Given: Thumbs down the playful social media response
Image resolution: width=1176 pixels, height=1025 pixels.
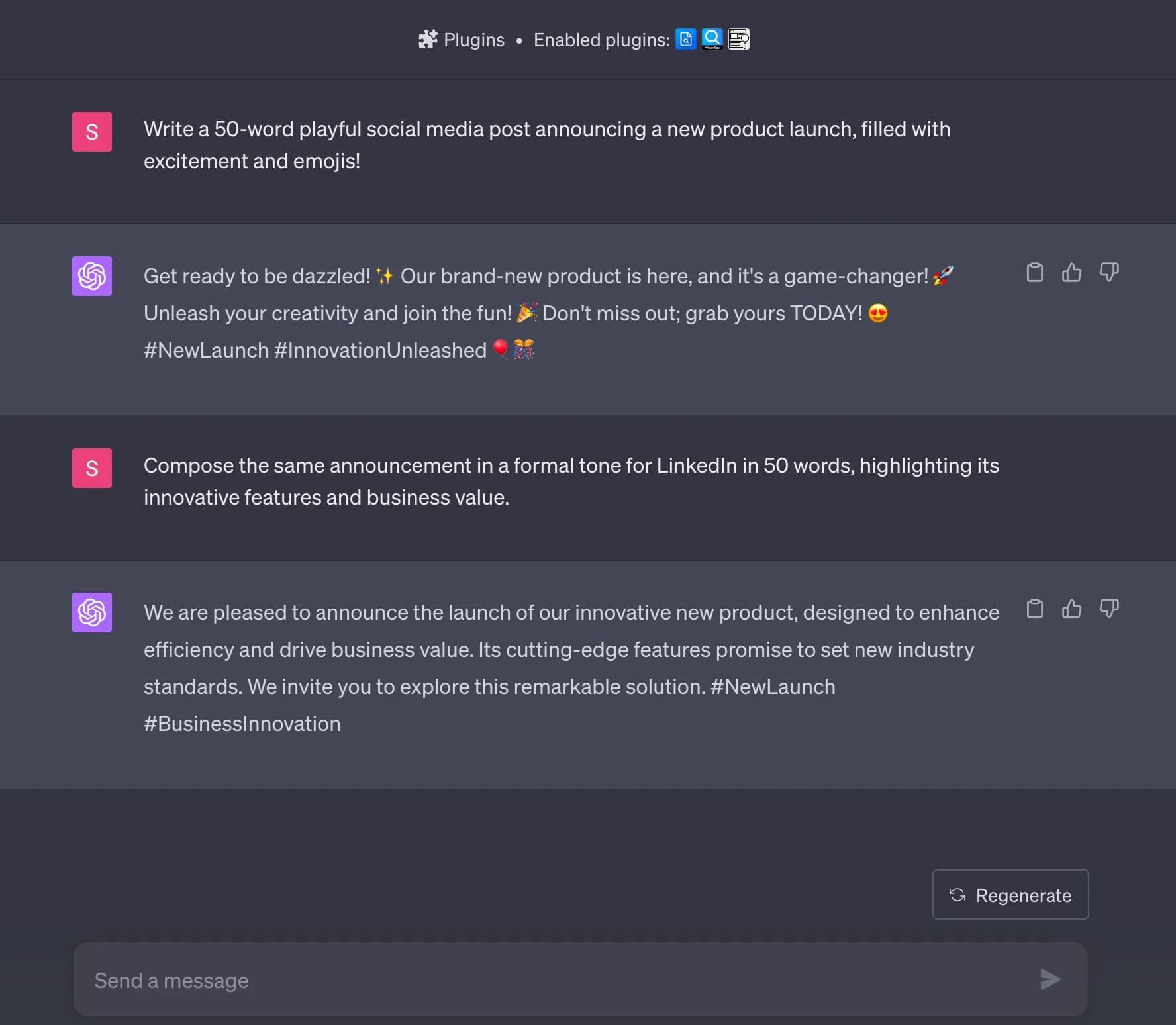Looking at the screenshot, I should (x=1109, y=272).
